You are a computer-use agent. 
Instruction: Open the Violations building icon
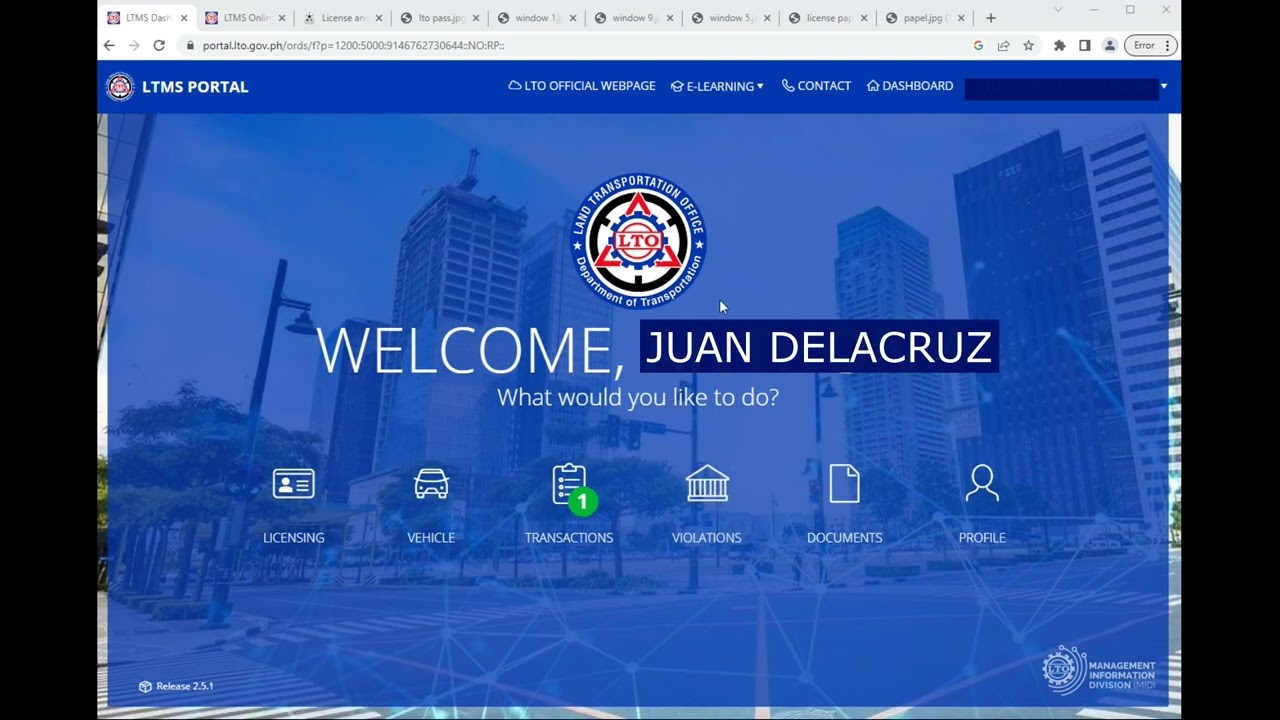[707, 484]
